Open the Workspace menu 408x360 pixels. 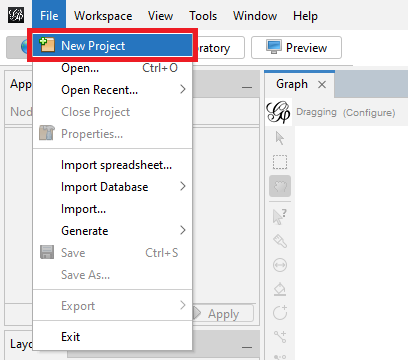coord(103,16)
